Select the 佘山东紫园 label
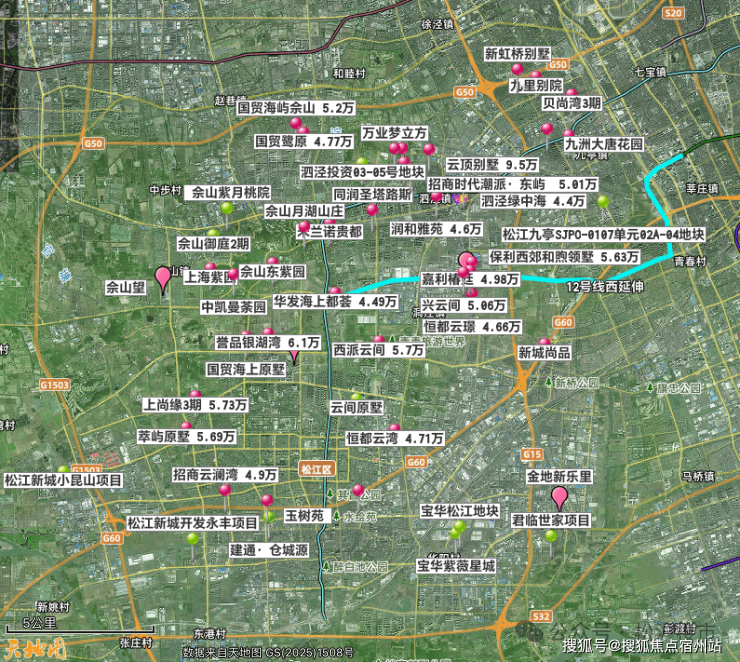The image size is (740, 662). point(273,272)
